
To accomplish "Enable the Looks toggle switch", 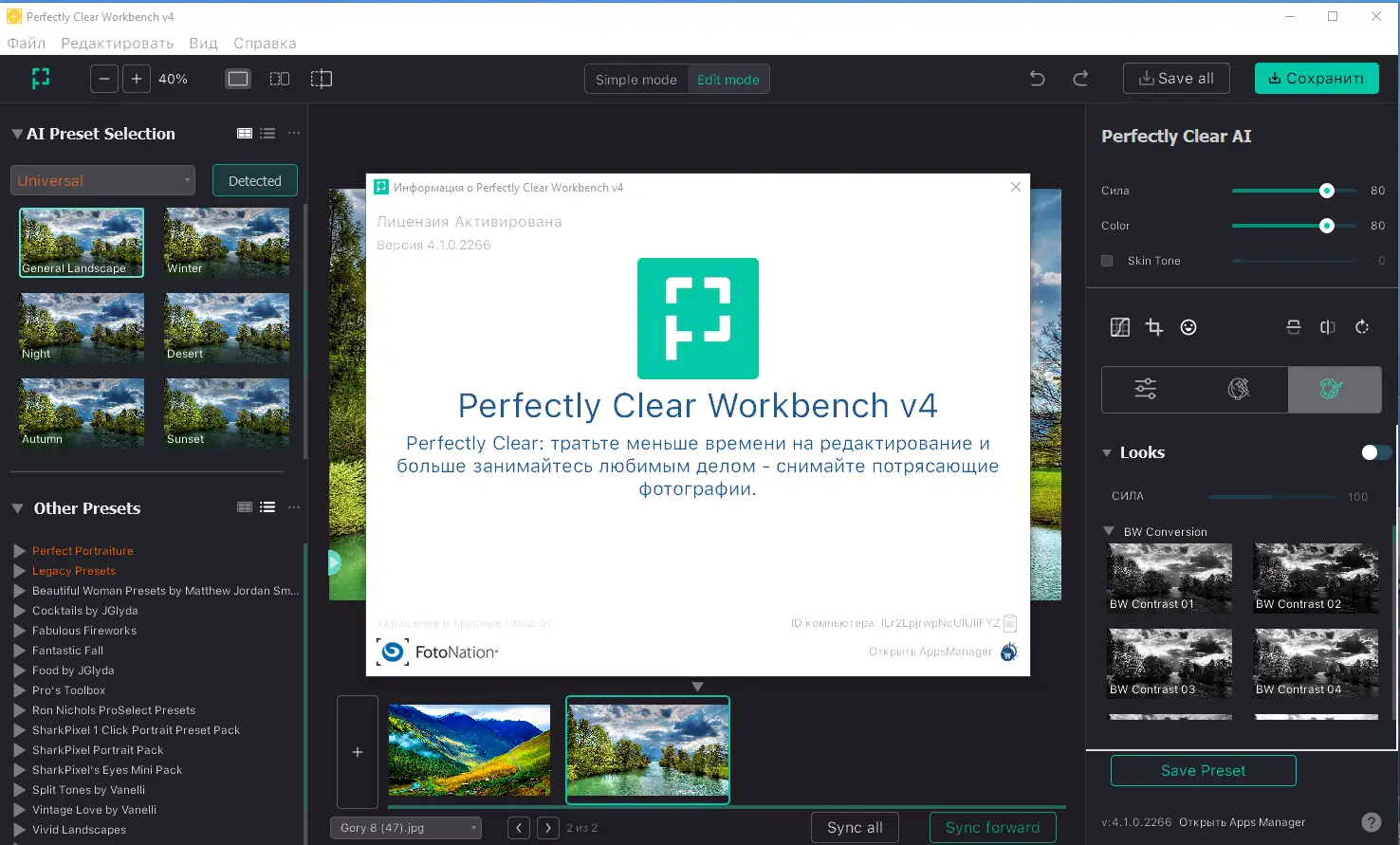I will [x=1374, y=452].
